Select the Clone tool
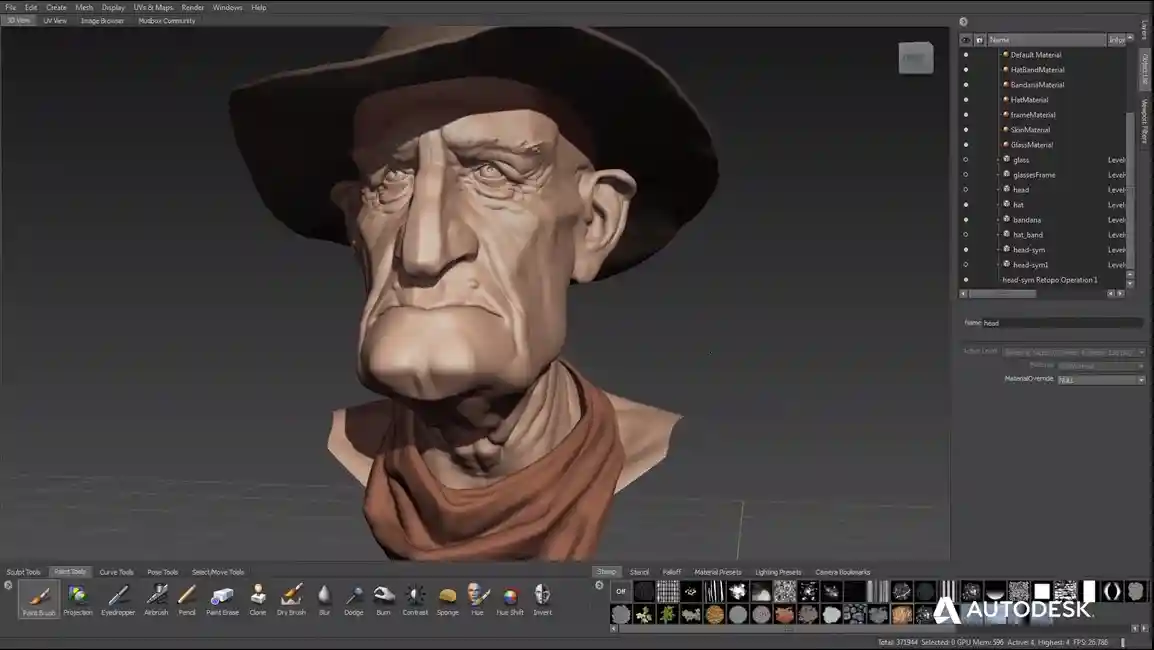The image size is (1154, 650). coord(258,597)
